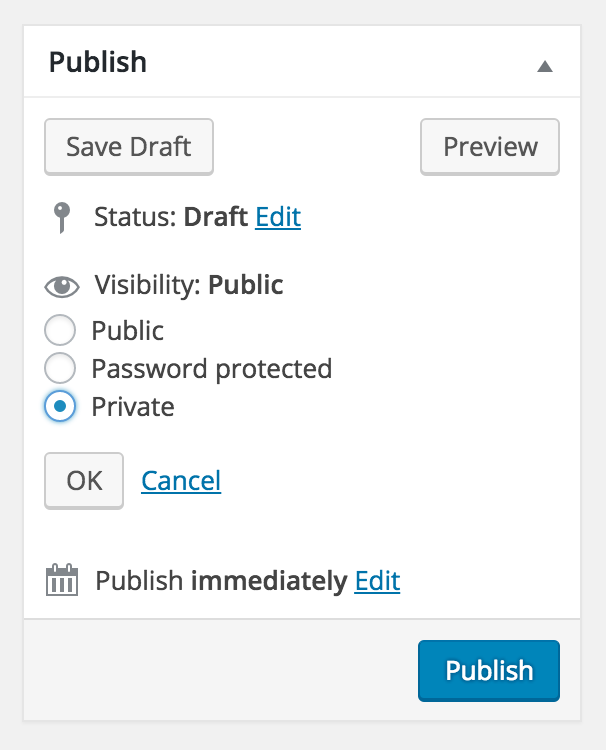
Task: Select the Private visibility radio button
Action: click(x=60, y=406)
